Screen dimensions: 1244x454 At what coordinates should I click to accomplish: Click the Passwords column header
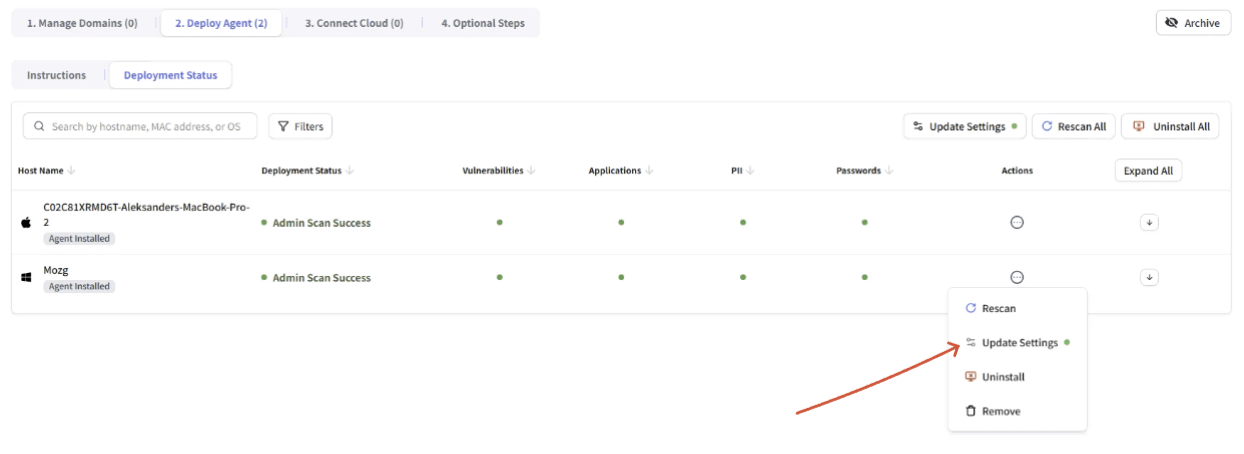point(858,171)
